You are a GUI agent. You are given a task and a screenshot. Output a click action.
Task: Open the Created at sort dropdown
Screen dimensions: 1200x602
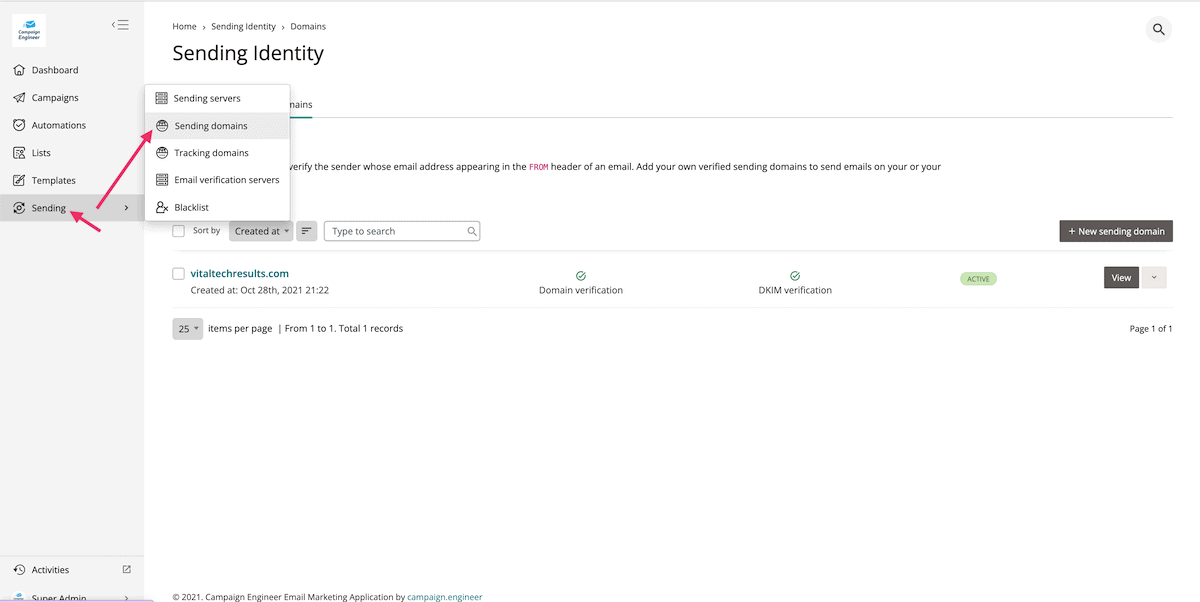click(261, 231)
